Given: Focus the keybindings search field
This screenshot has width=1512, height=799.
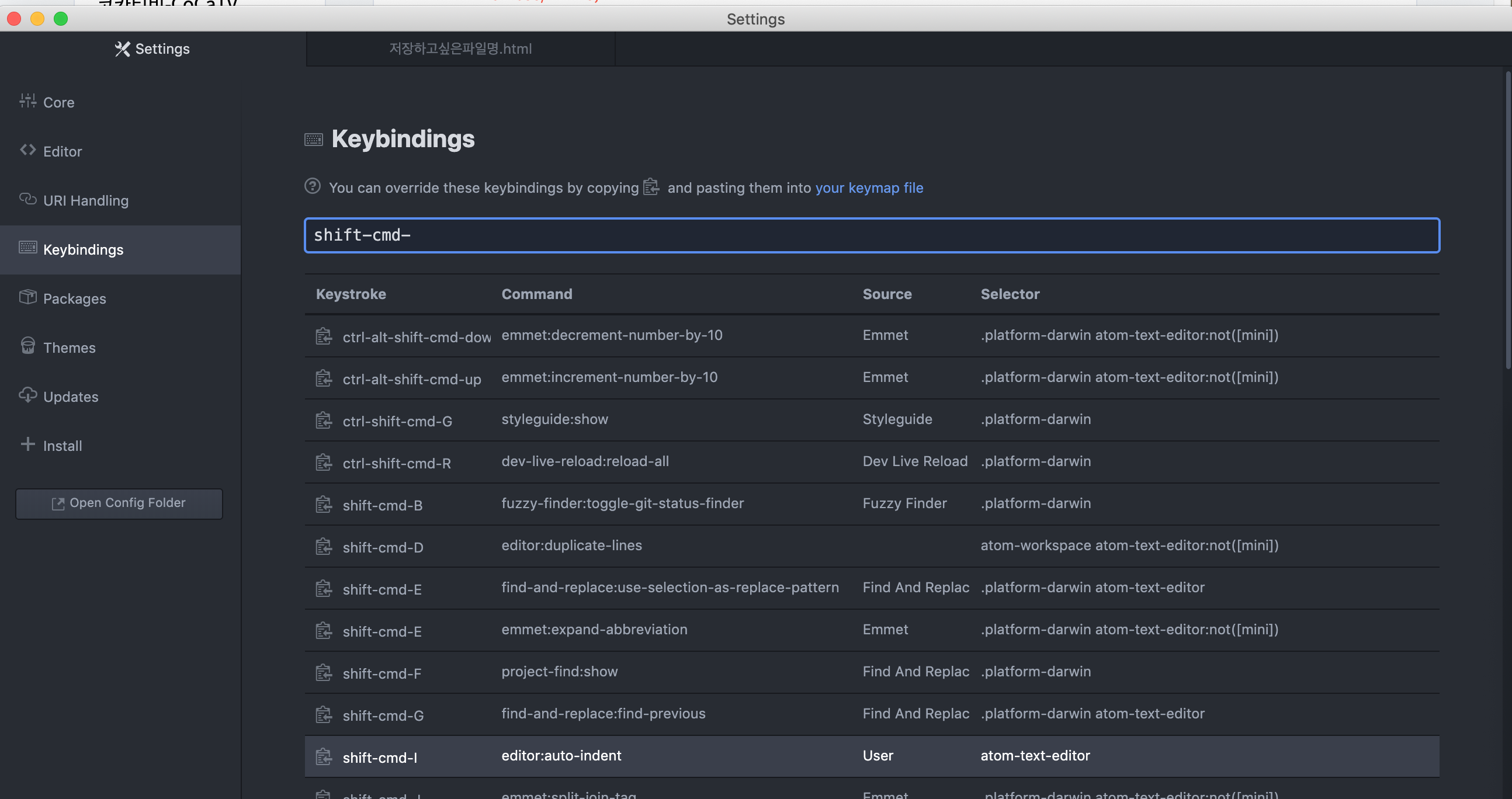Looking at the screenshot, I should pyautogui.click(x=872, y=235).
